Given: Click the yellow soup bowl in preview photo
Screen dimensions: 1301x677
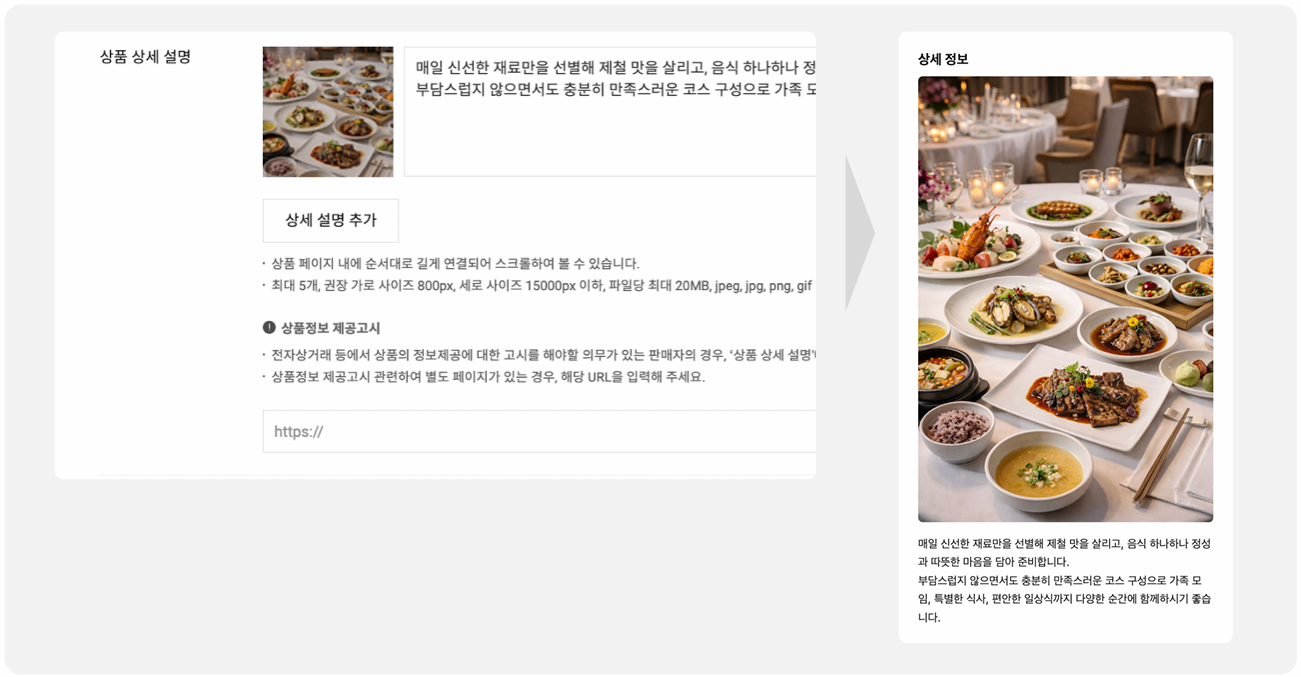Looking at the screenshot, I should coord(1039,471).
